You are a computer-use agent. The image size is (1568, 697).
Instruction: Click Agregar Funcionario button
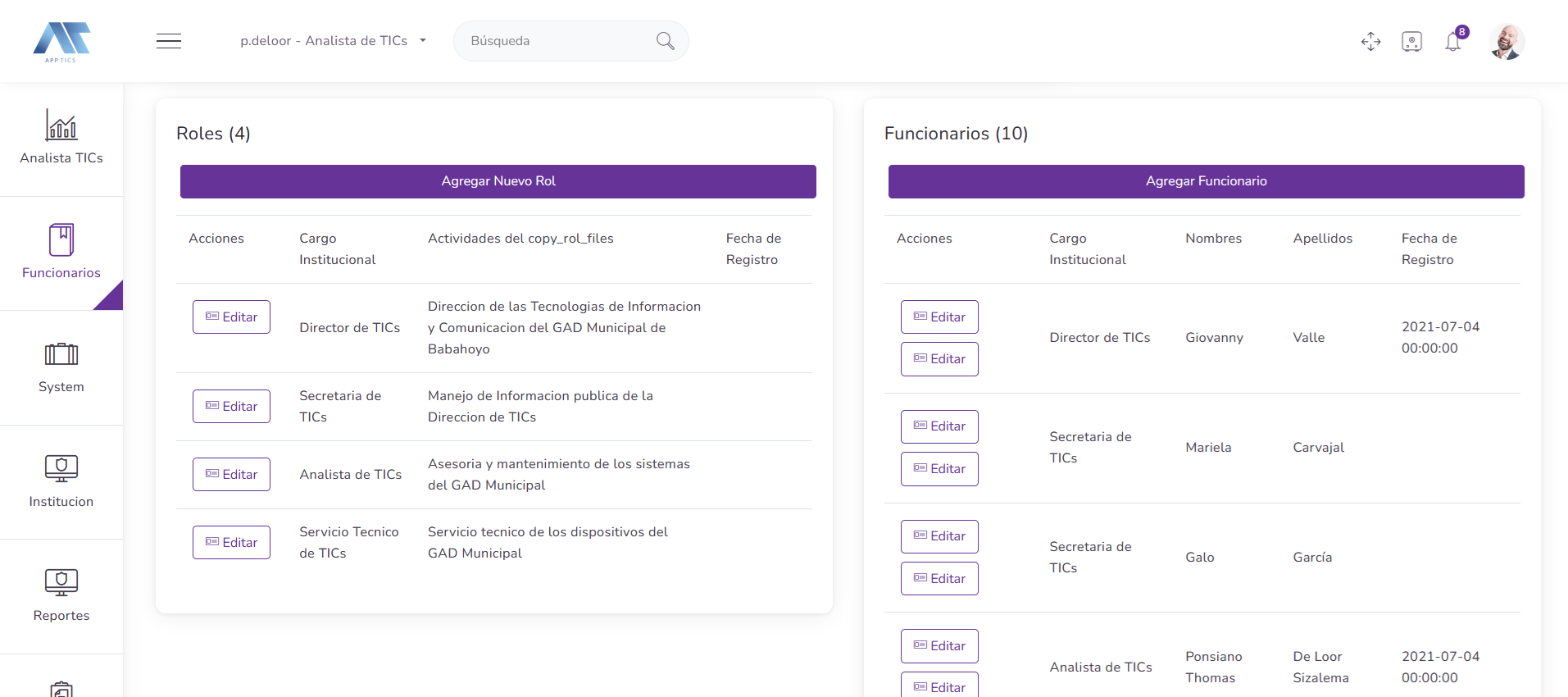pyautogui.click(x=1206, y=181)
